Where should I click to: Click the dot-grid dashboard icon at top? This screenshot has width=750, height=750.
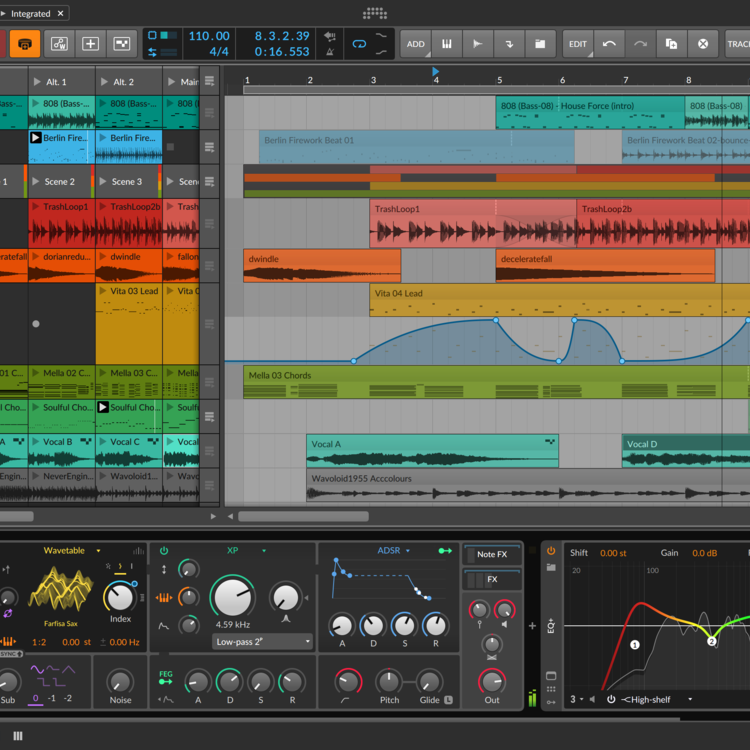[375, 13]
